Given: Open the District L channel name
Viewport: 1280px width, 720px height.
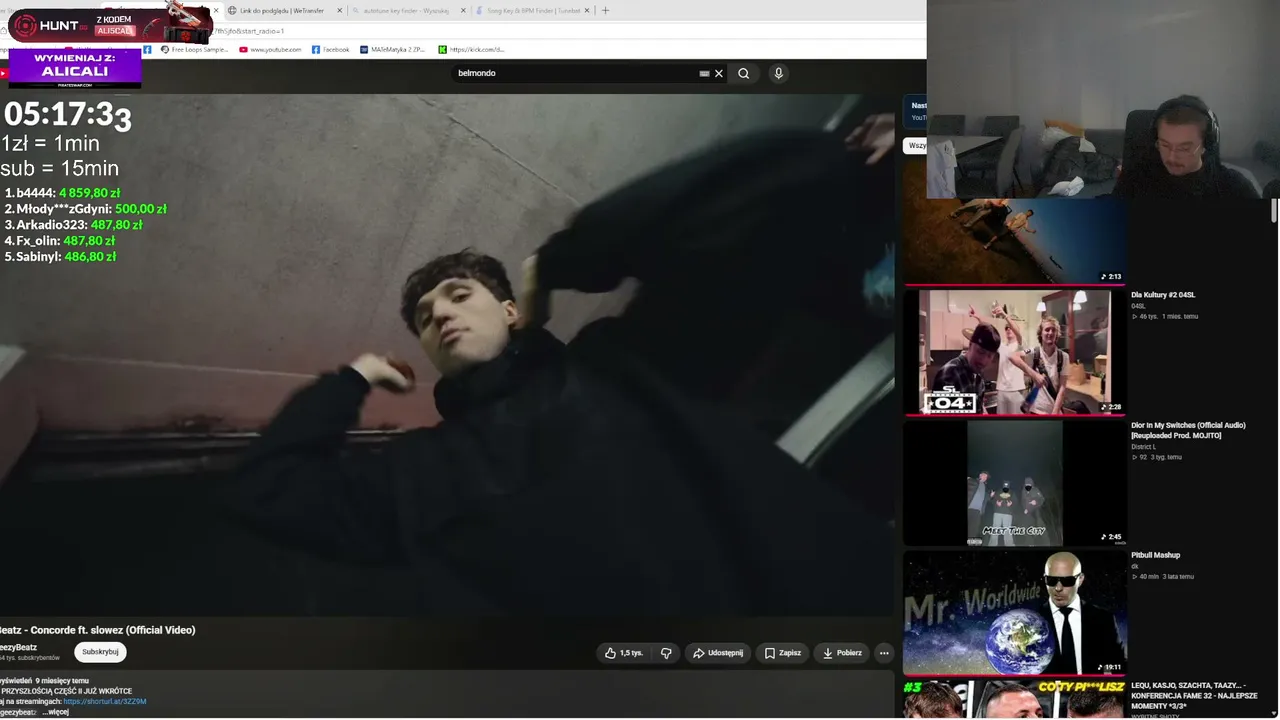Looking at the screenshot, I should [x=1143, y=447].
